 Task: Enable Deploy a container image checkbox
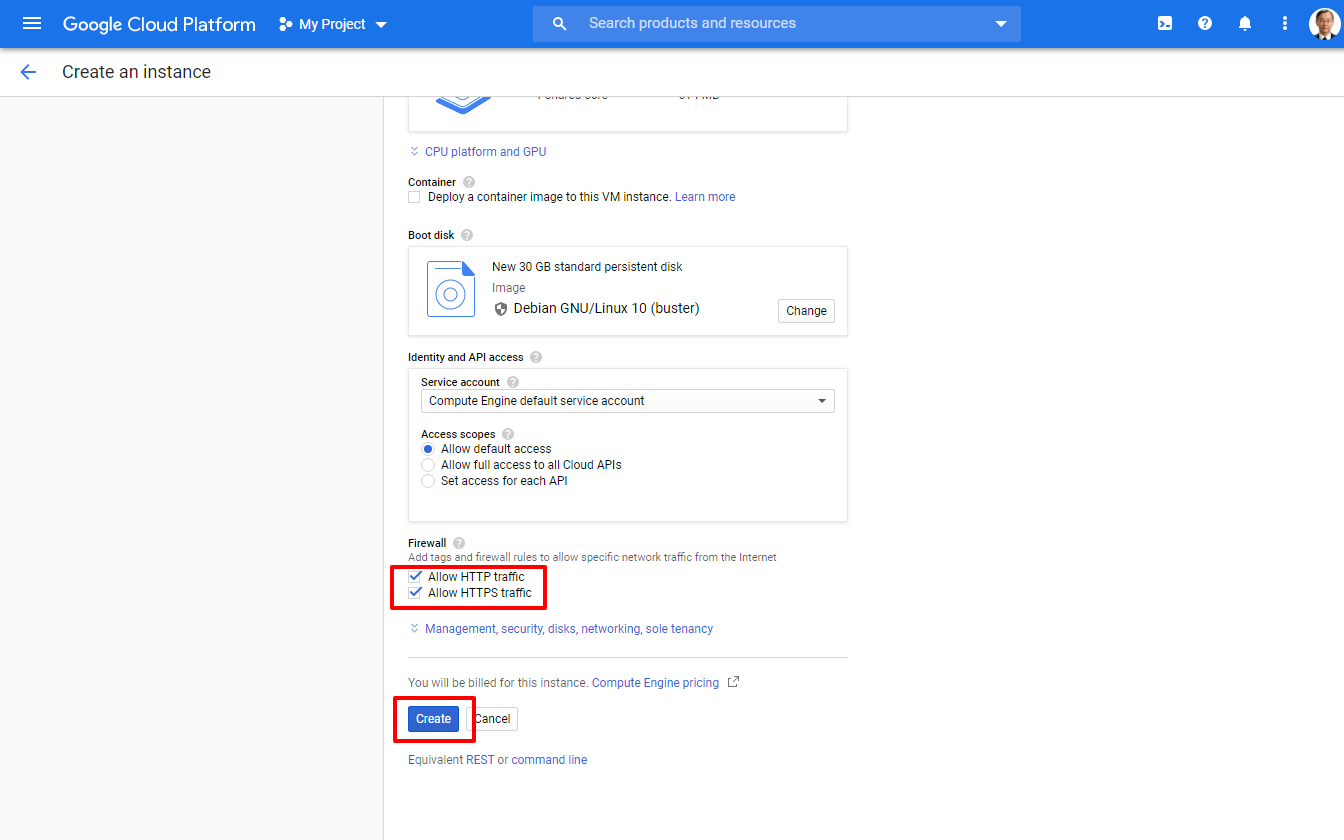click(x=414, y=197)
